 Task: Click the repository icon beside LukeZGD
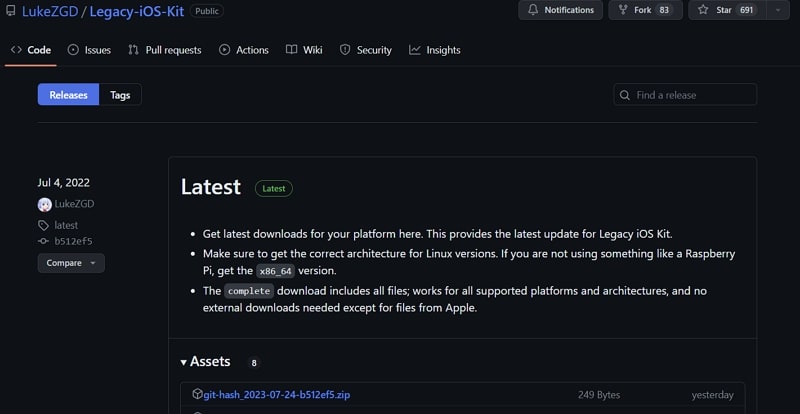coord(9,11)
